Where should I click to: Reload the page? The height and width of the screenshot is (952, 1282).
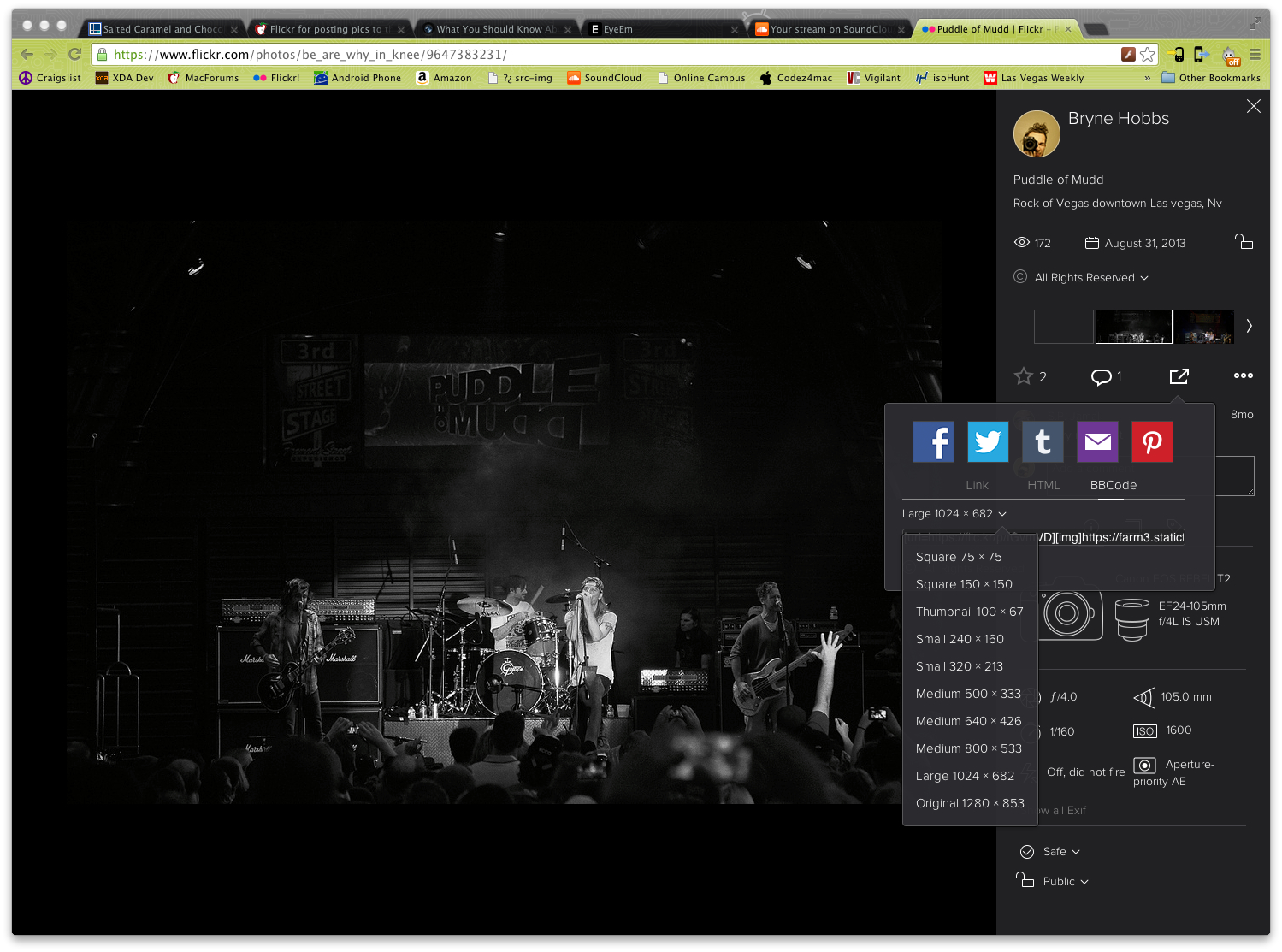(x=75, y=54)
